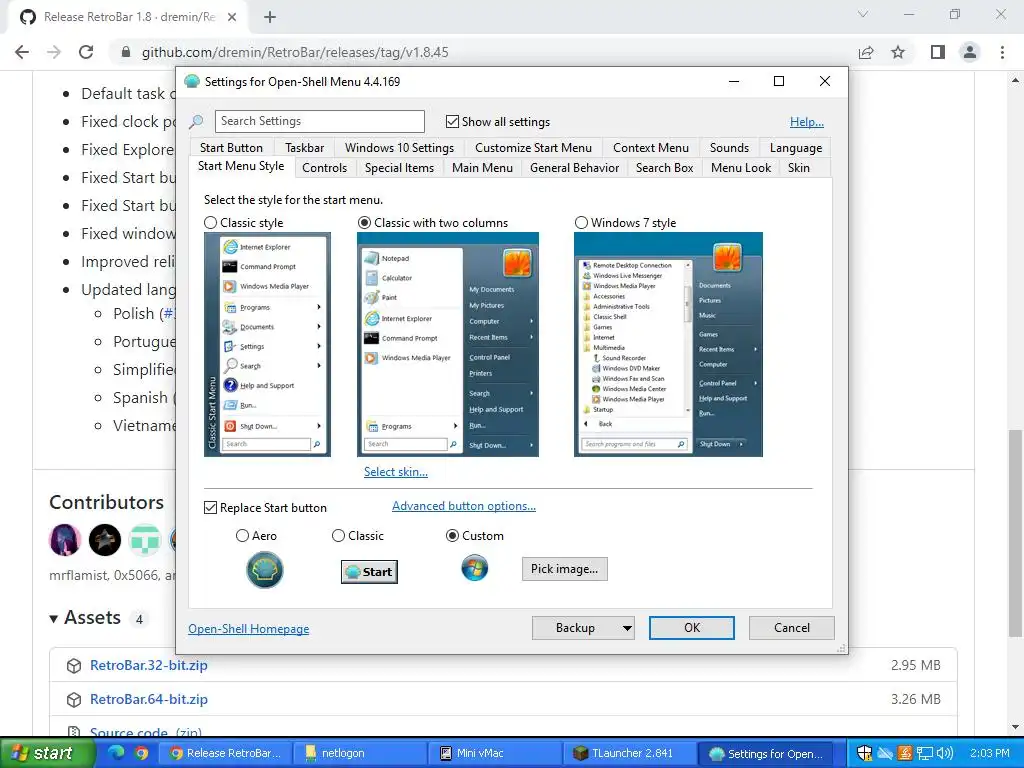Toggle the Show all settings checkbox

tap(452, 121)
